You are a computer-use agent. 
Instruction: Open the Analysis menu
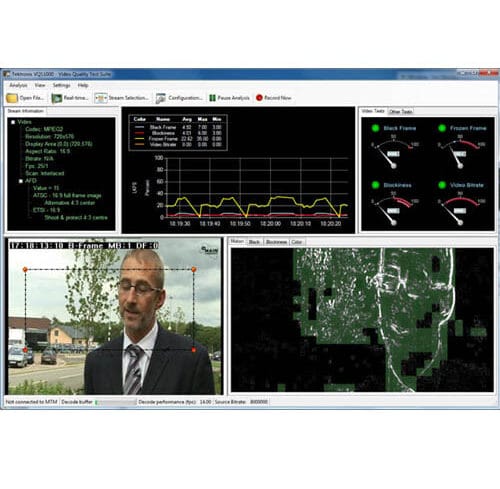pos(18,85)
